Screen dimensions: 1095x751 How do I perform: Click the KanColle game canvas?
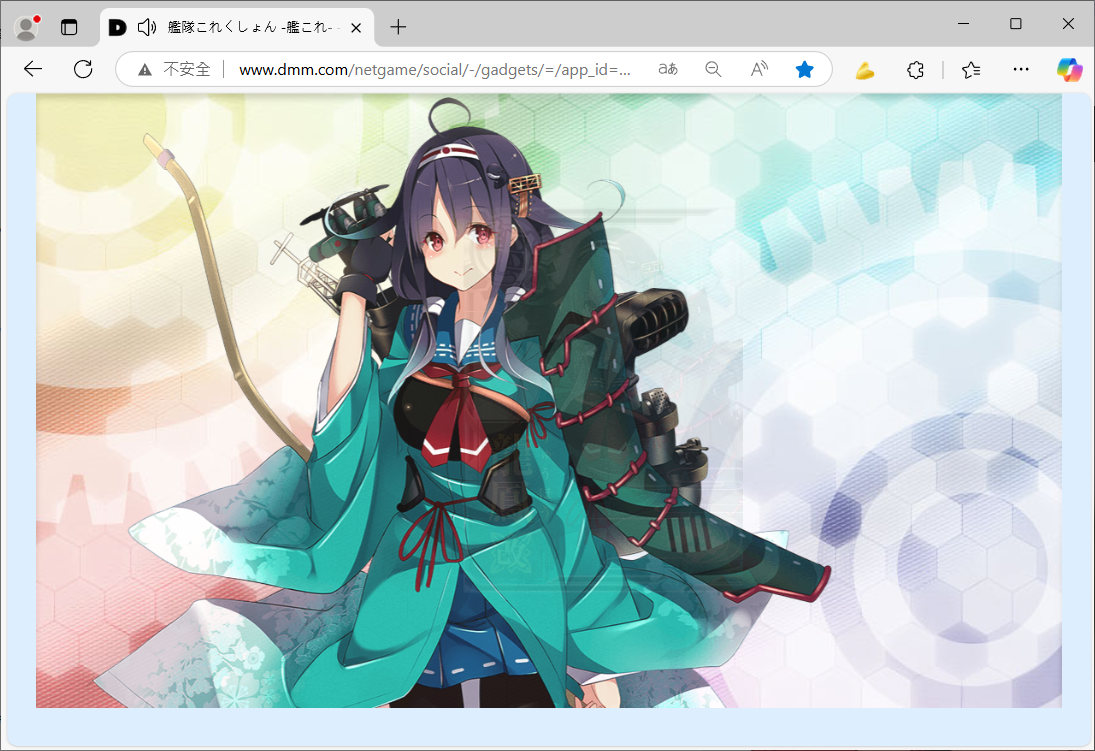549,401
